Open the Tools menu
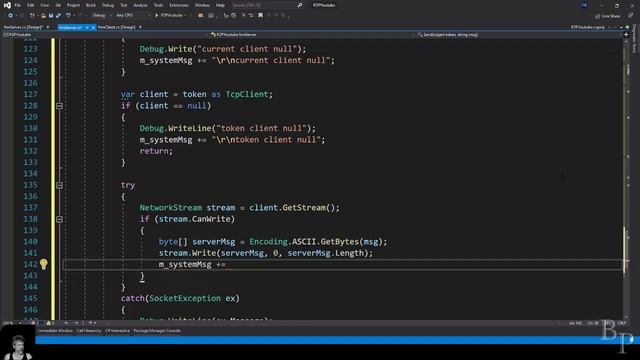The image size is (640, 360). [x=158, y=5]
